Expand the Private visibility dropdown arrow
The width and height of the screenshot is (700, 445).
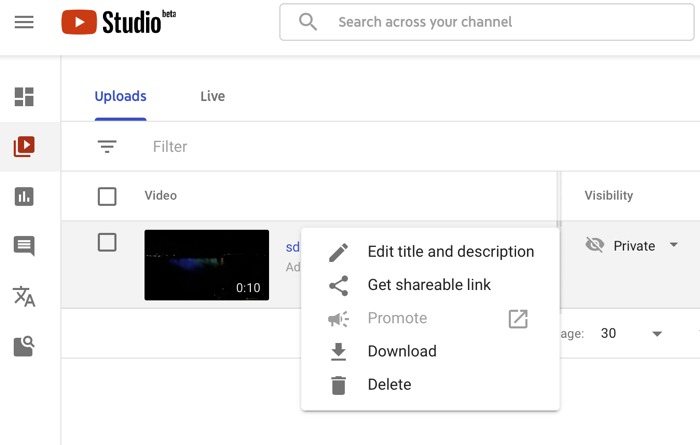click(x=674, y=245)
